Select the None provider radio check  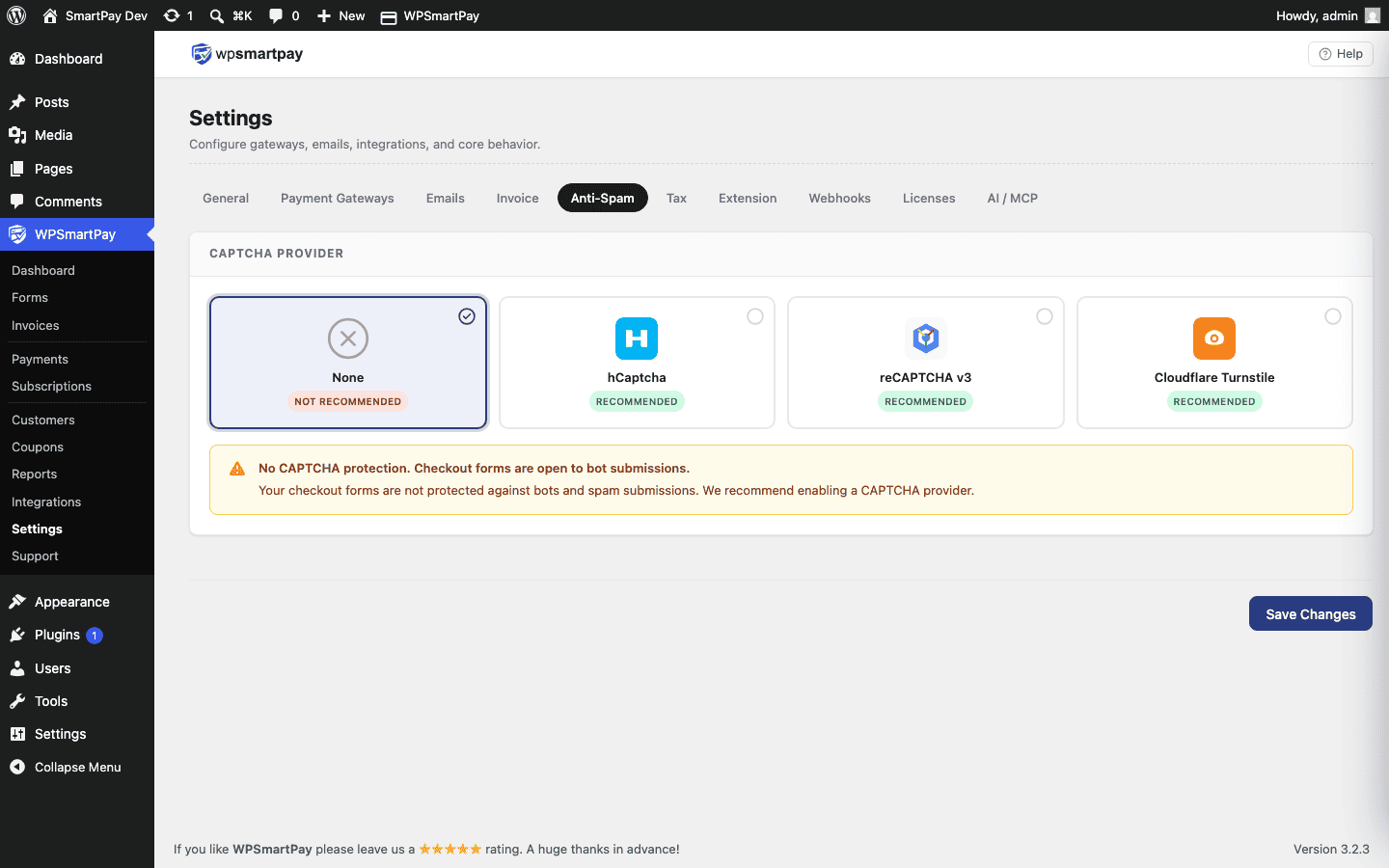coord(467,316)
